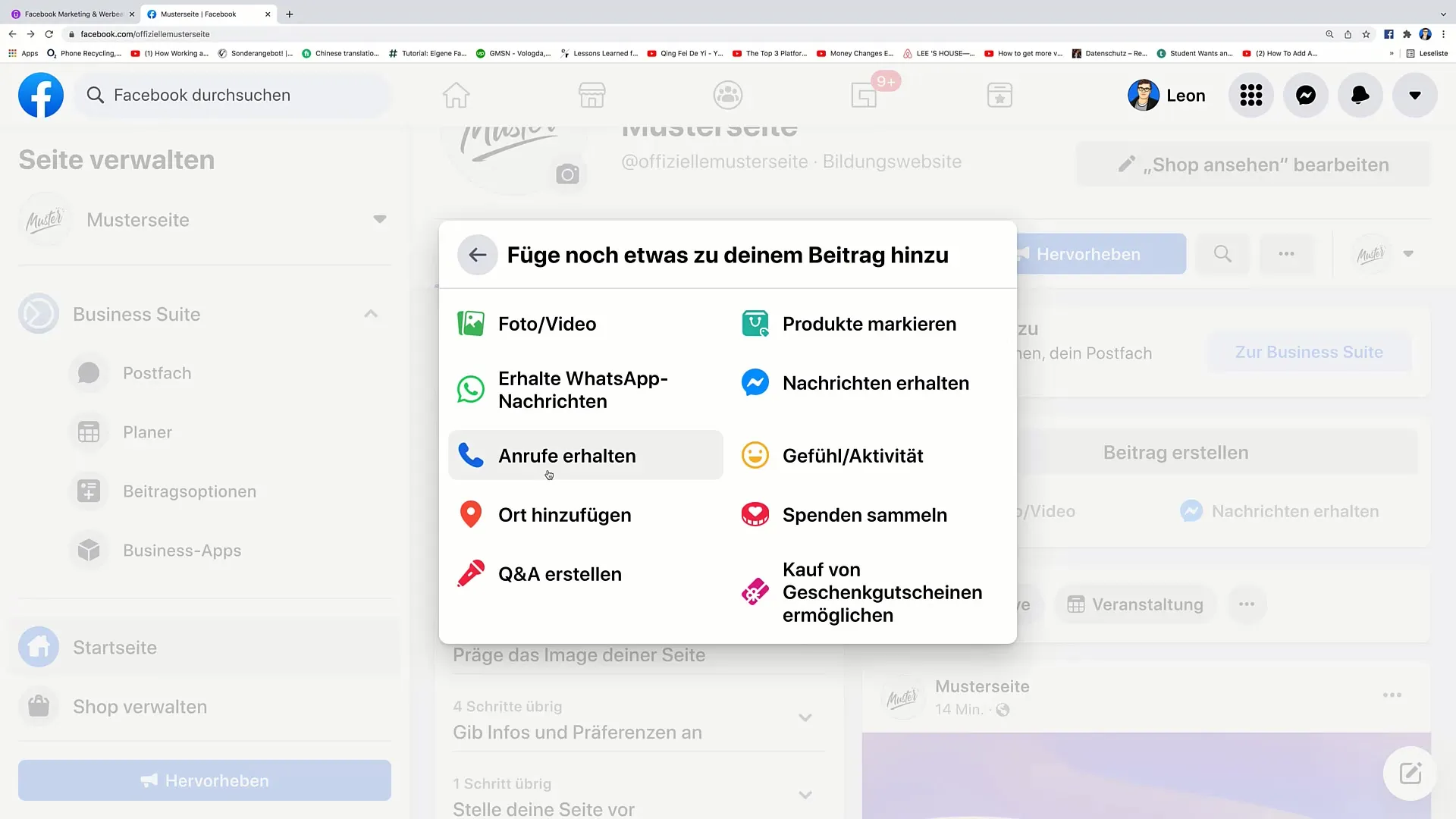1456x819 pixels.
Task: Open Business Suite section expander
Action: click(370, 314)
